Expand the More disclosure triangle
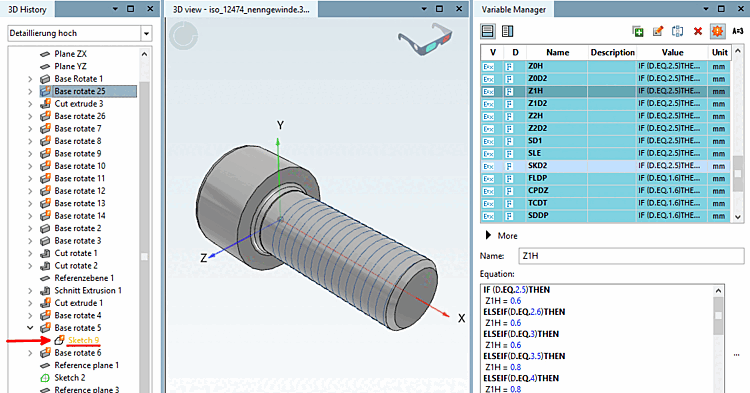Screen dimensions: 750x393 click(x=488, y=235)
